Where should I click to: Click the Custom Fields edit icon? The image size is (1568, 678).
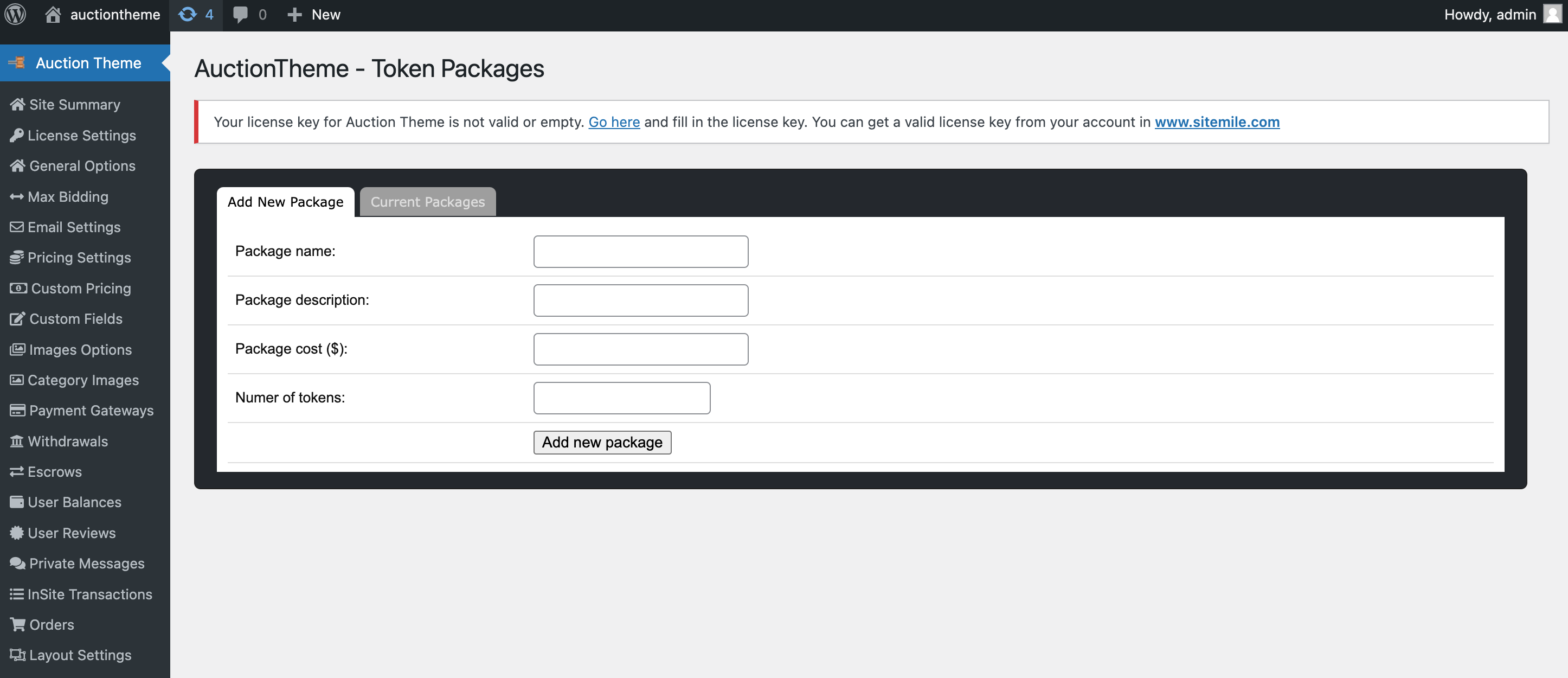[x=17, y=318]
